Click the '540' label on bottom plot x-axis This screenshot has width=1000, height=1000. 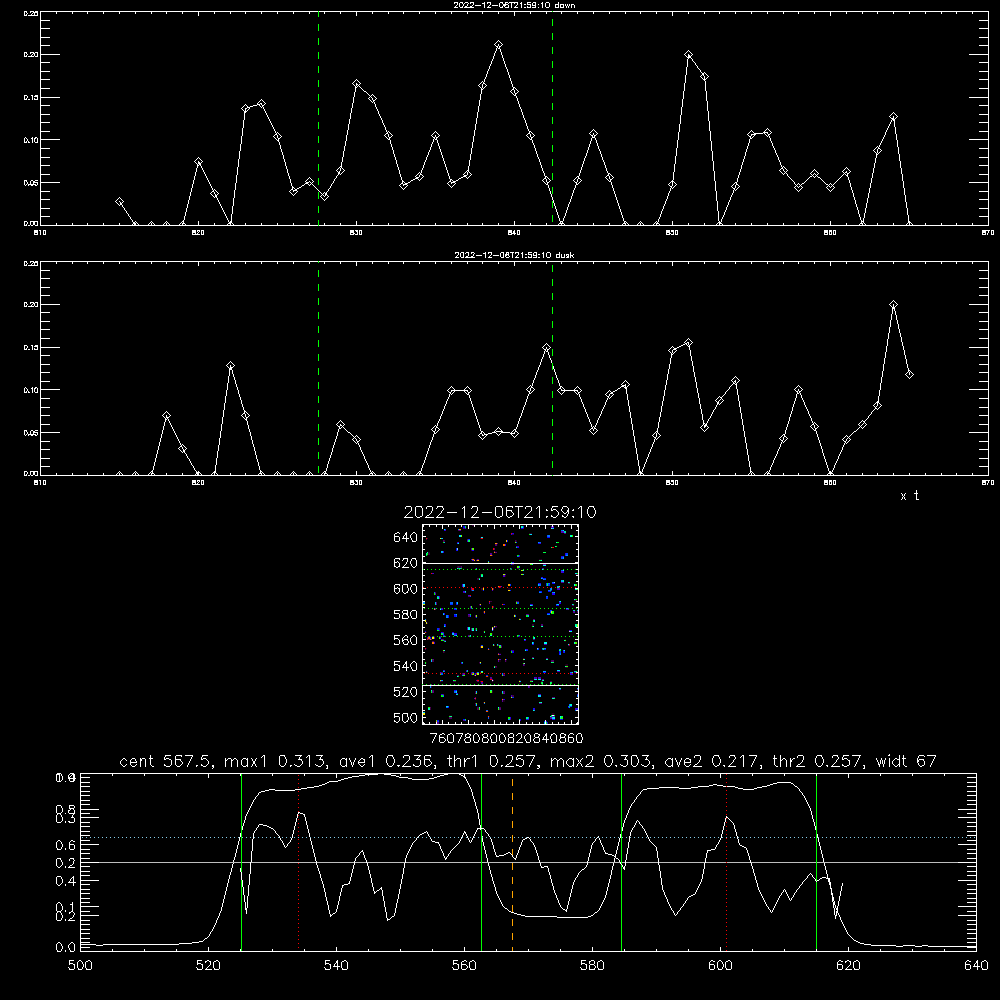pos(337,966)
